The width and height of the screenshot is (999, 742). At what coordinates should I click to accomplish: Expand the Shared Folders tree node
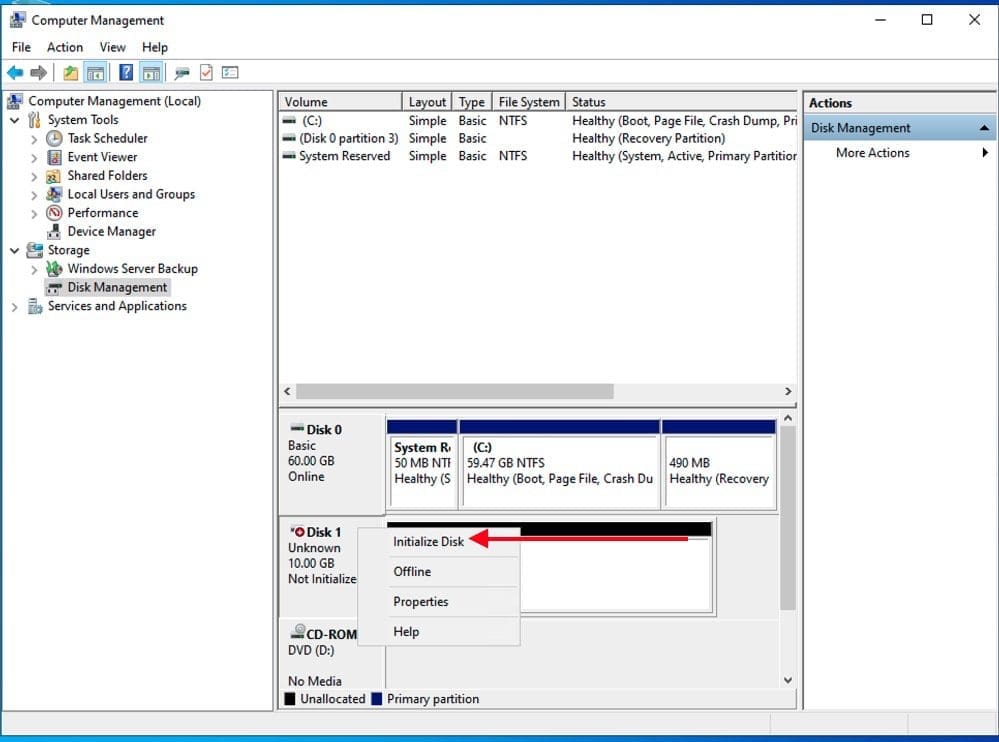click(x=34, y=176)
